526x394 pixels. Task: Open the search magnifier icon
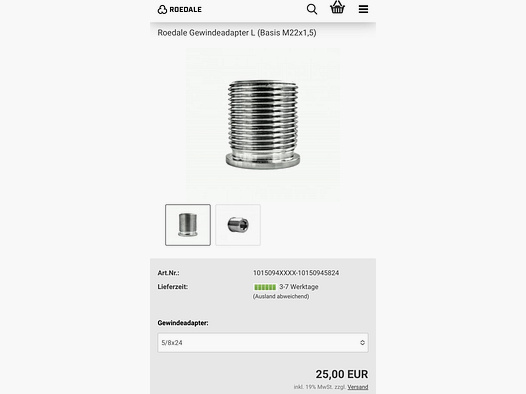pyautogui.click(x=312, y=9)
